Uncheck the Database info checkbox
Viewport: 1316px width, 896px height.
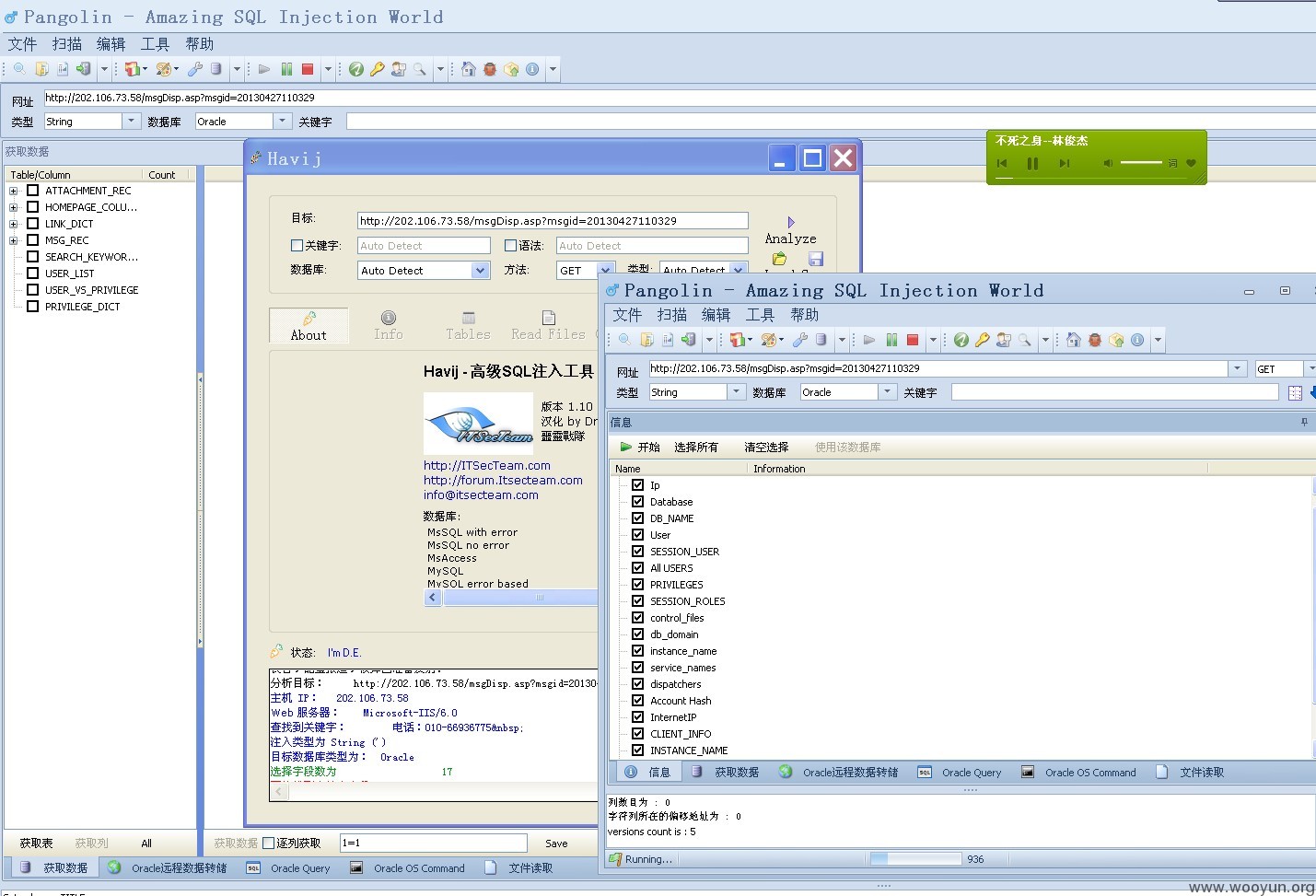[x=637, y=502]
